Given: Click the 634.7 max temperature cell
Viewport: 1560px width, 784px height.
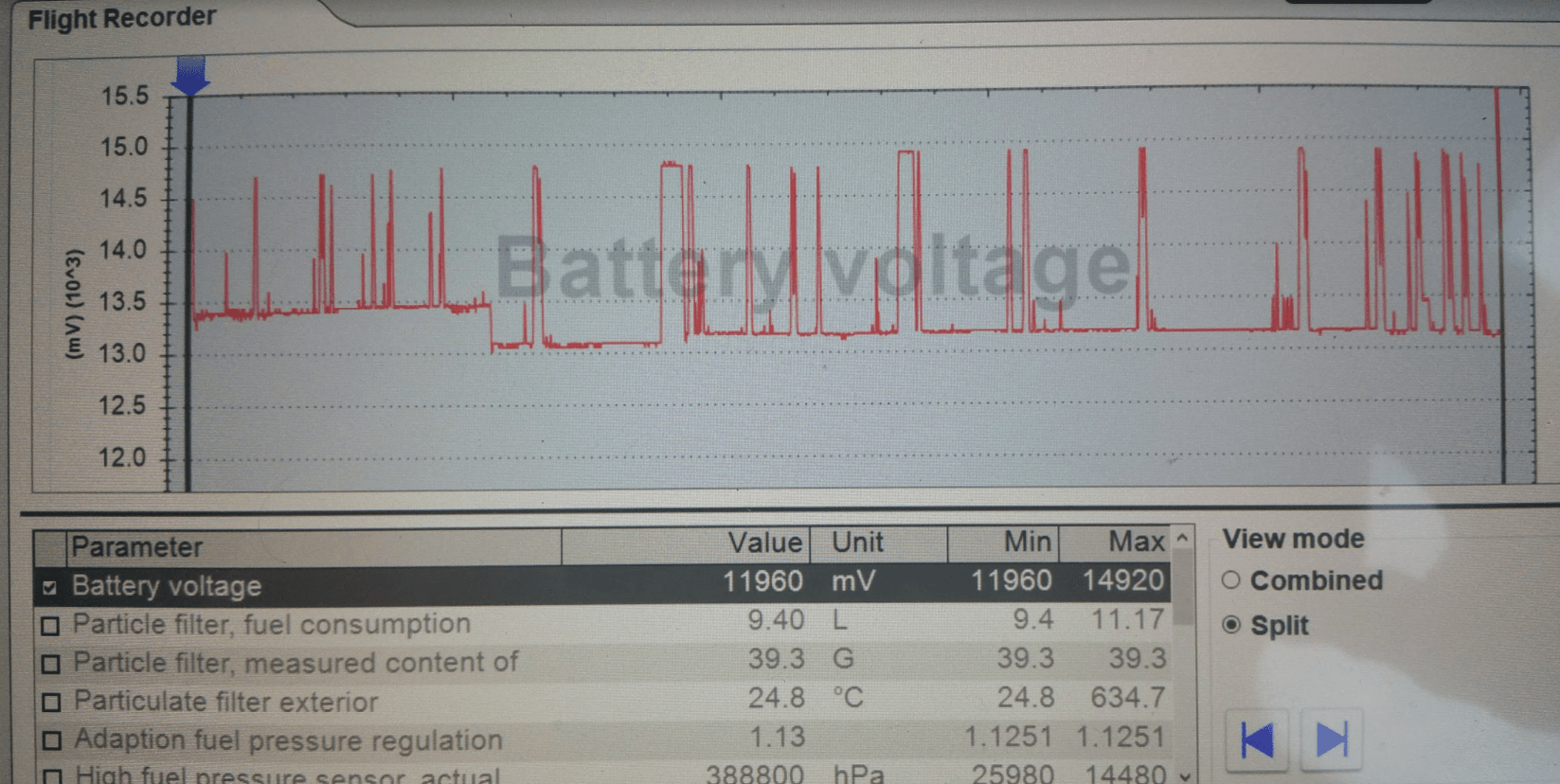Looking at the screenshot, I should (1127, 698).
